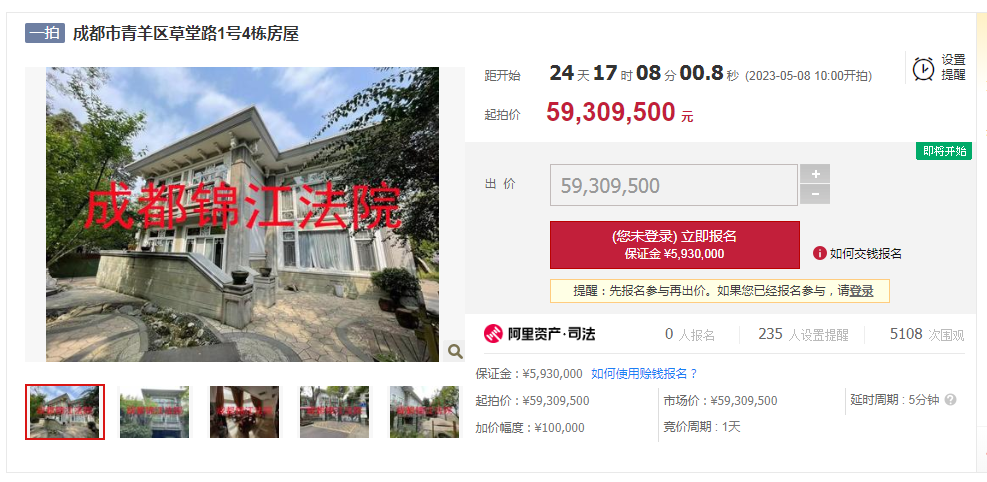This screenshot has height=482, width=987.
Task: Decrease bid with the minus button
Action: click(x=815, y=194)
